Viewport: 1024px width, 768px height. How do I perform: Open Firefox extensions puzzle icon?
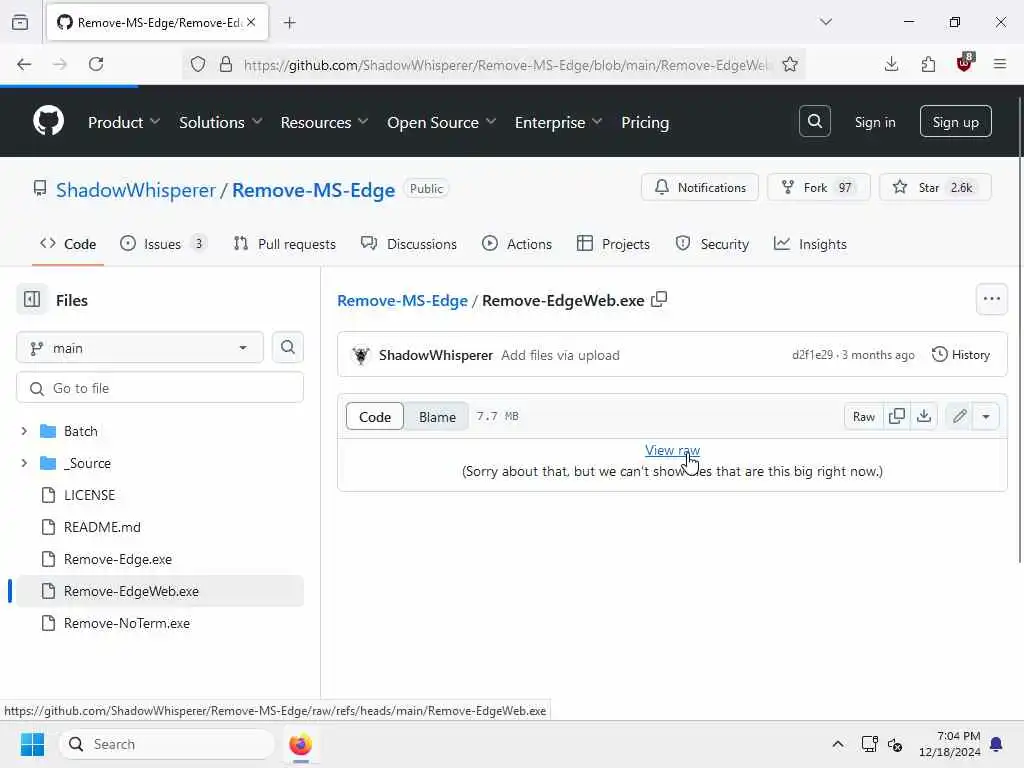pyautogui.click(x=927, y=64)
